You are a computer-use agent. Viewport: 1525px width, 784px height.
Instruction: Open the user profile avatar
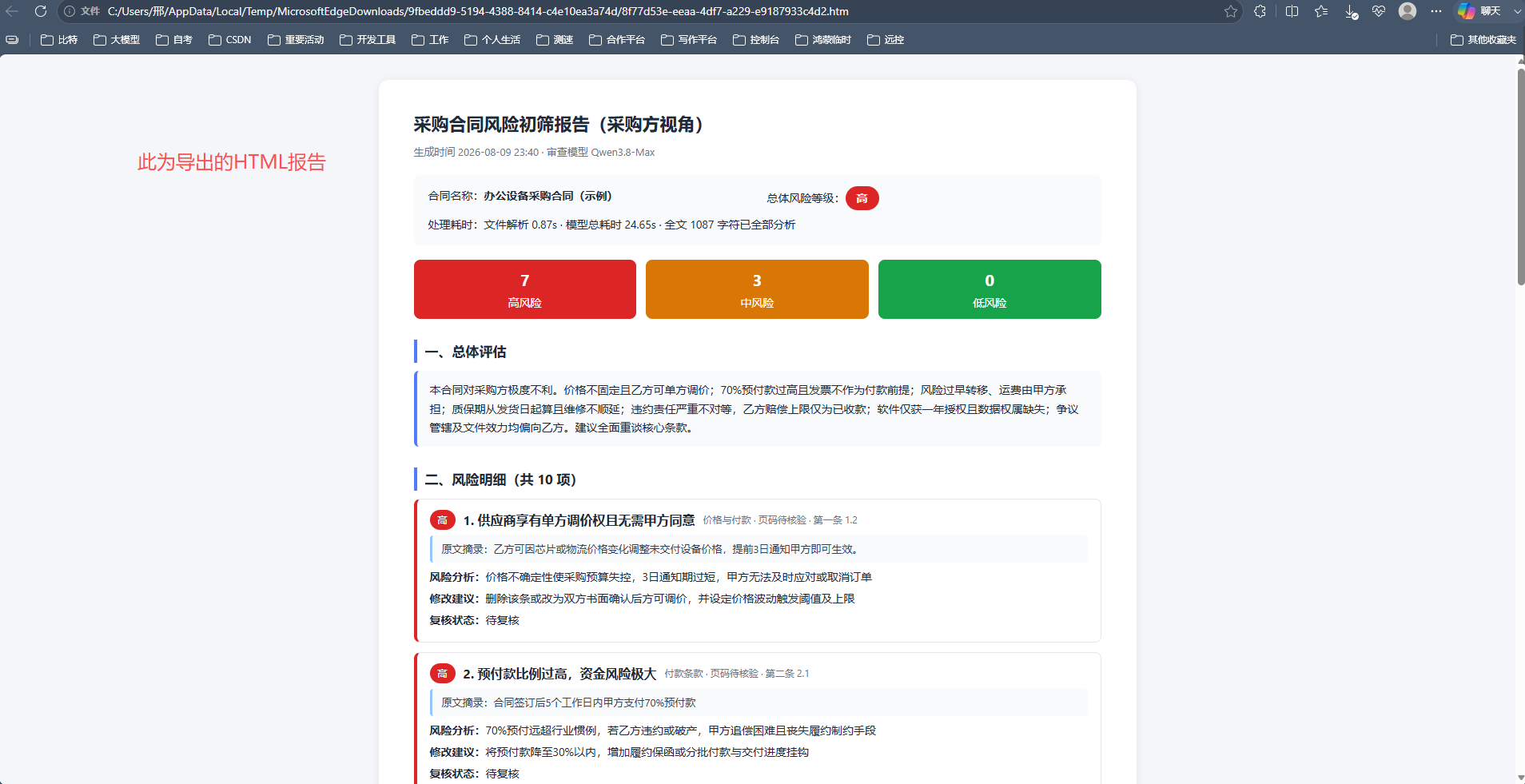pos(1408,11)
